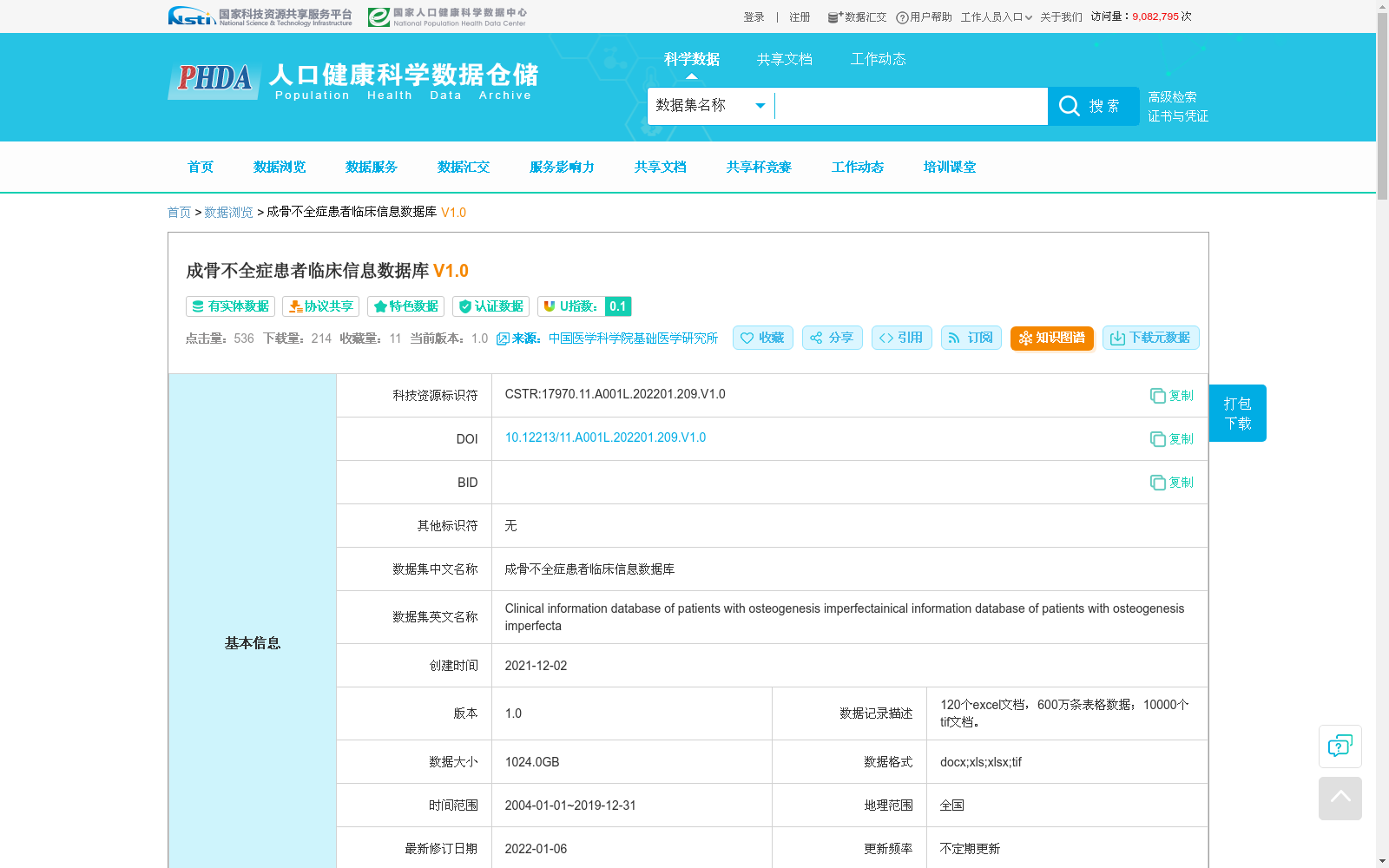Select the 科学数据 search tab
This screenshot has height=868, width=1389.
click(691, 59)
